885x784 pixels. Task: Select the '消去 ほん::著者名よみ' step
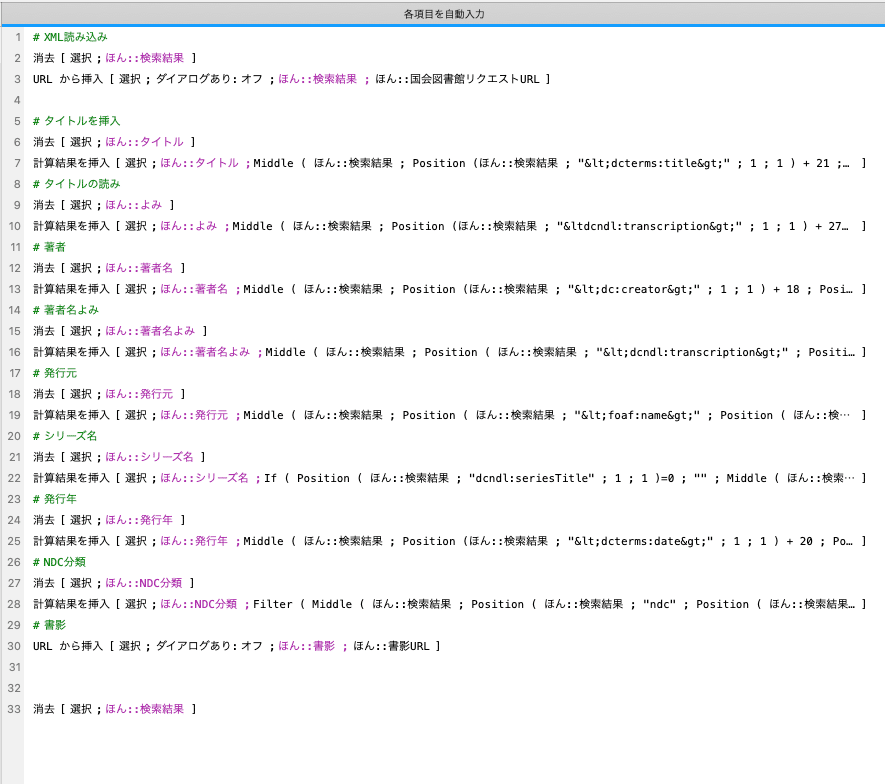(120, 331)
